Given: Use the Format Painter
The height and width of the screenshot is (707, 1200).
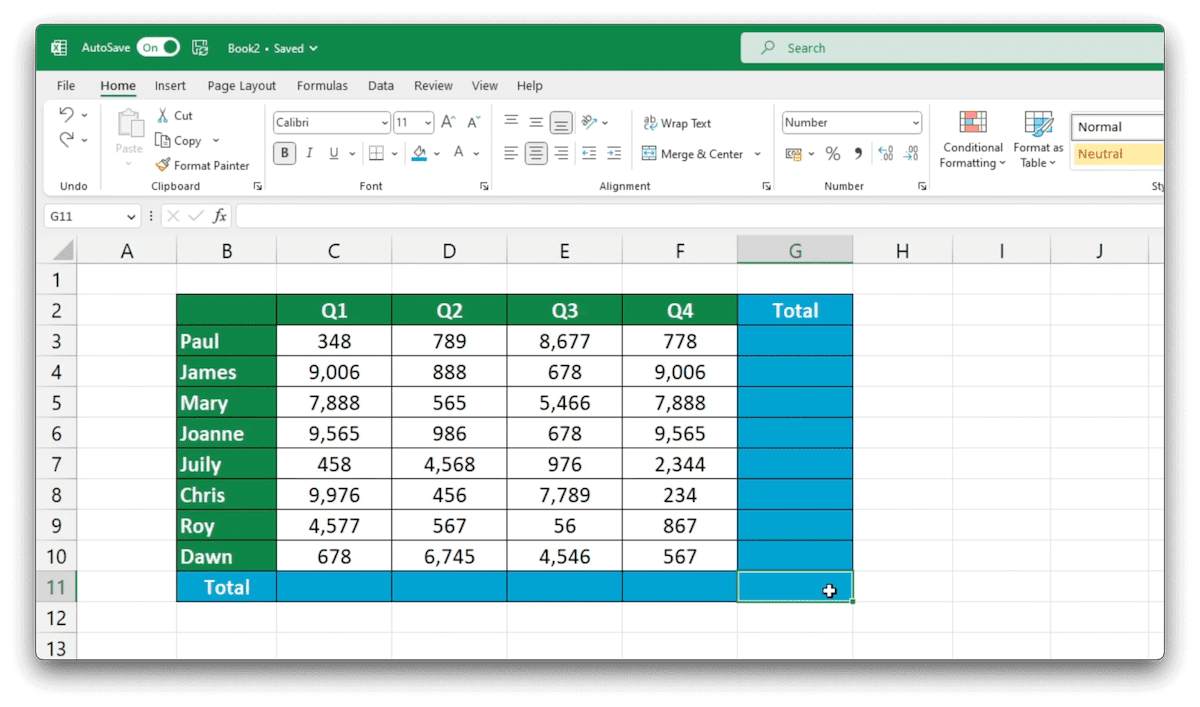Looking at the screenshot, I should tap(204, 164).
